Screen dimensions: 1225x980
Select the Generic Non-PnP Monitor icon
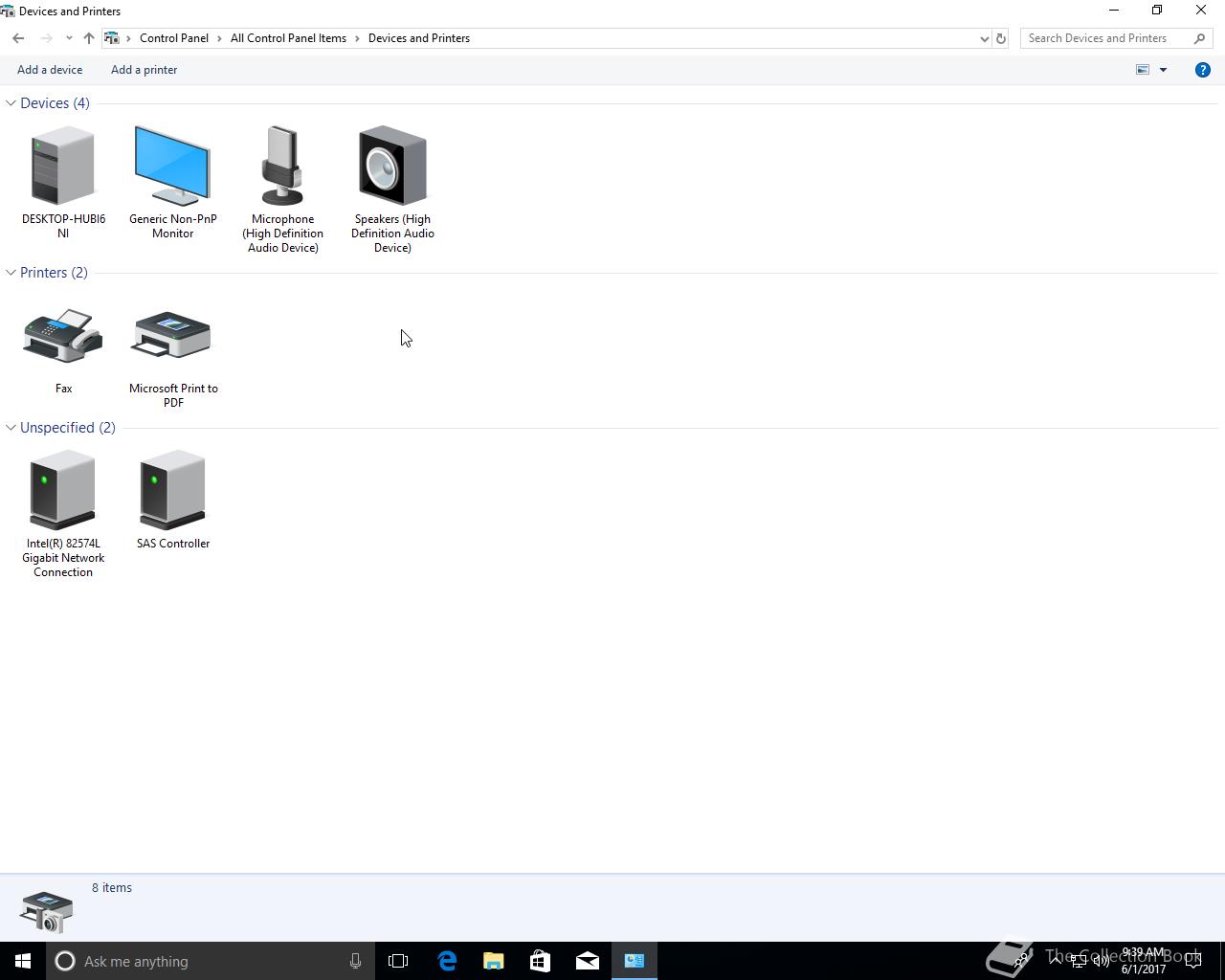[x=172, y=166]
